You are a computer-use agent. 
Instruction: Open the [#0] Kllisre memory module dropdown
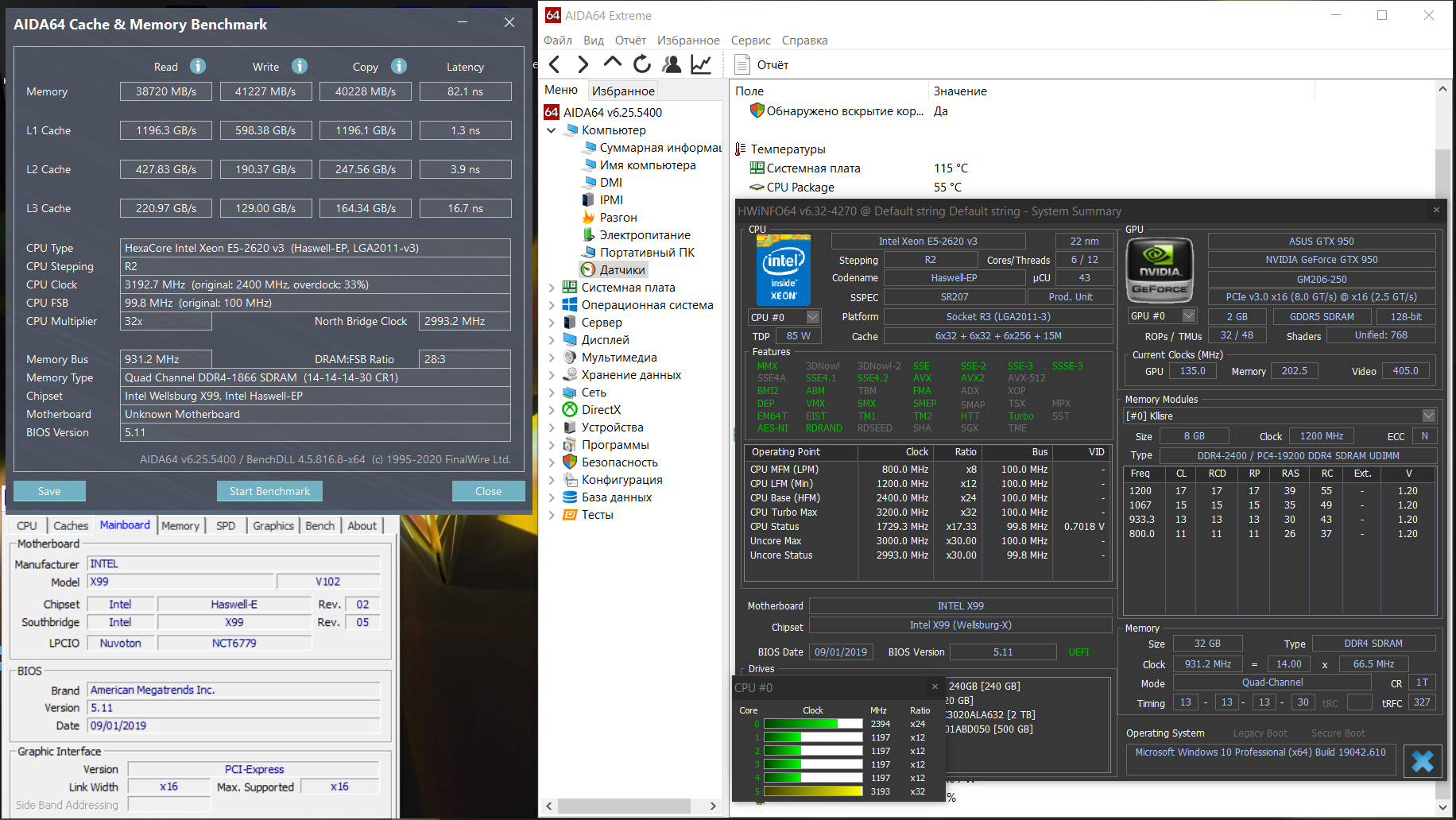click(x=1429, y=416)
